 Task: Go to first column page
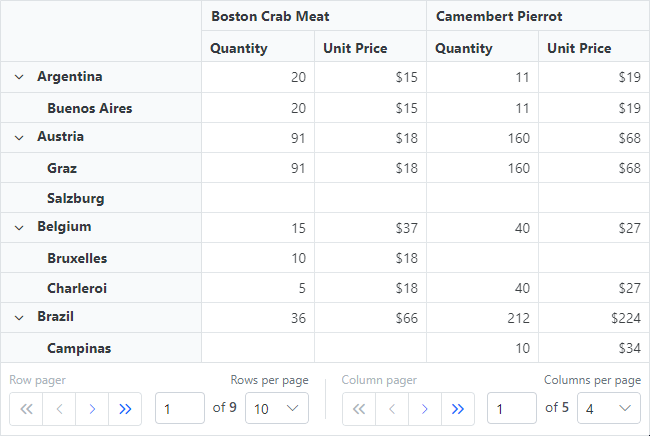tap(359, 408)
